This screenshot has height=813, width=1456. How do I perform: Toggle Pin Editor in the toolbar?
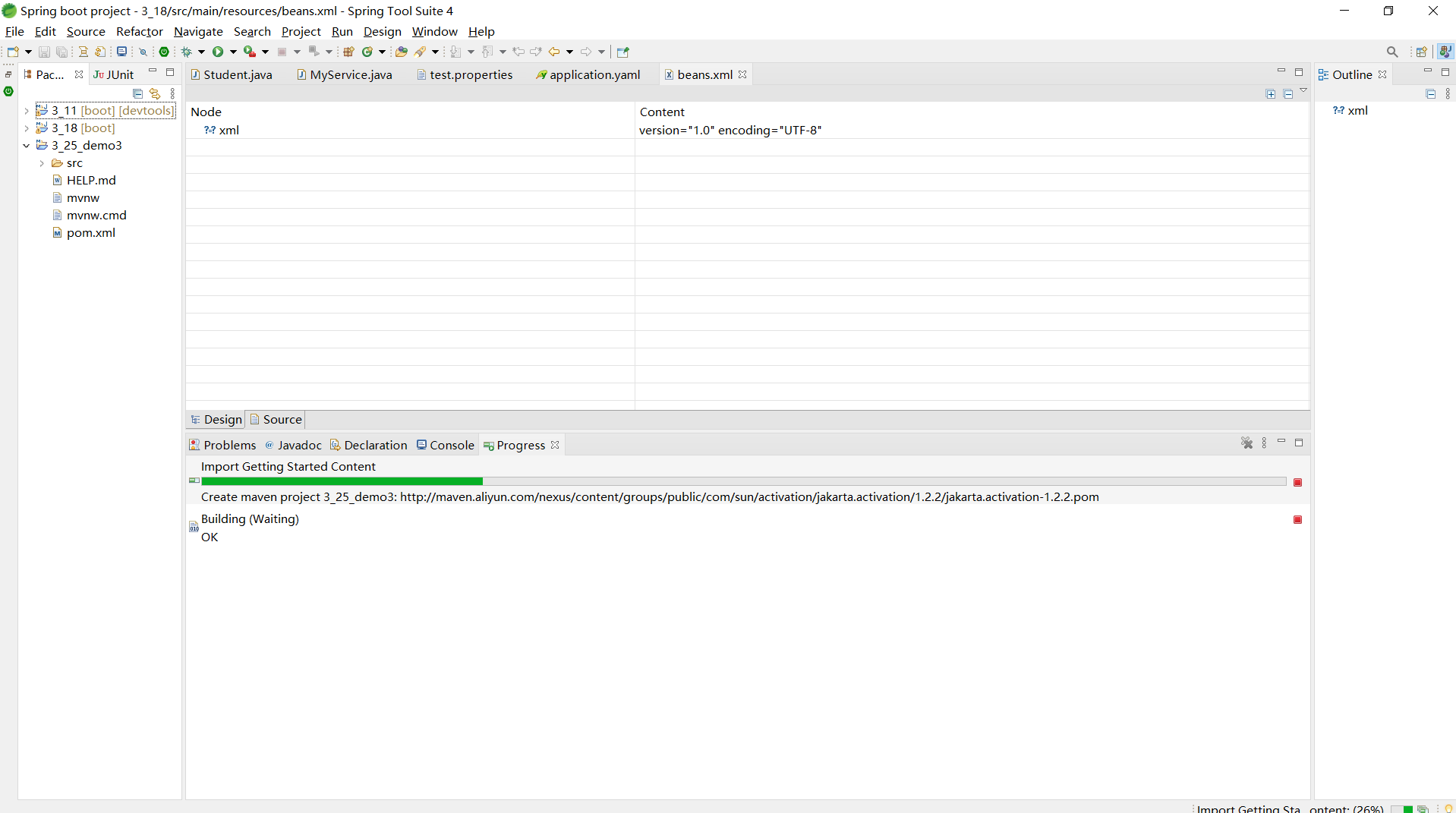tap(623, 52)
